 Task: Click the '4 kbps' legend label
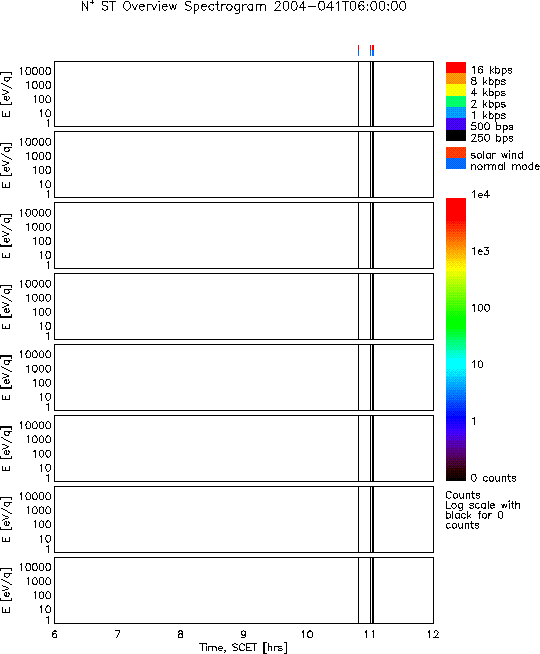coord(488,93)
